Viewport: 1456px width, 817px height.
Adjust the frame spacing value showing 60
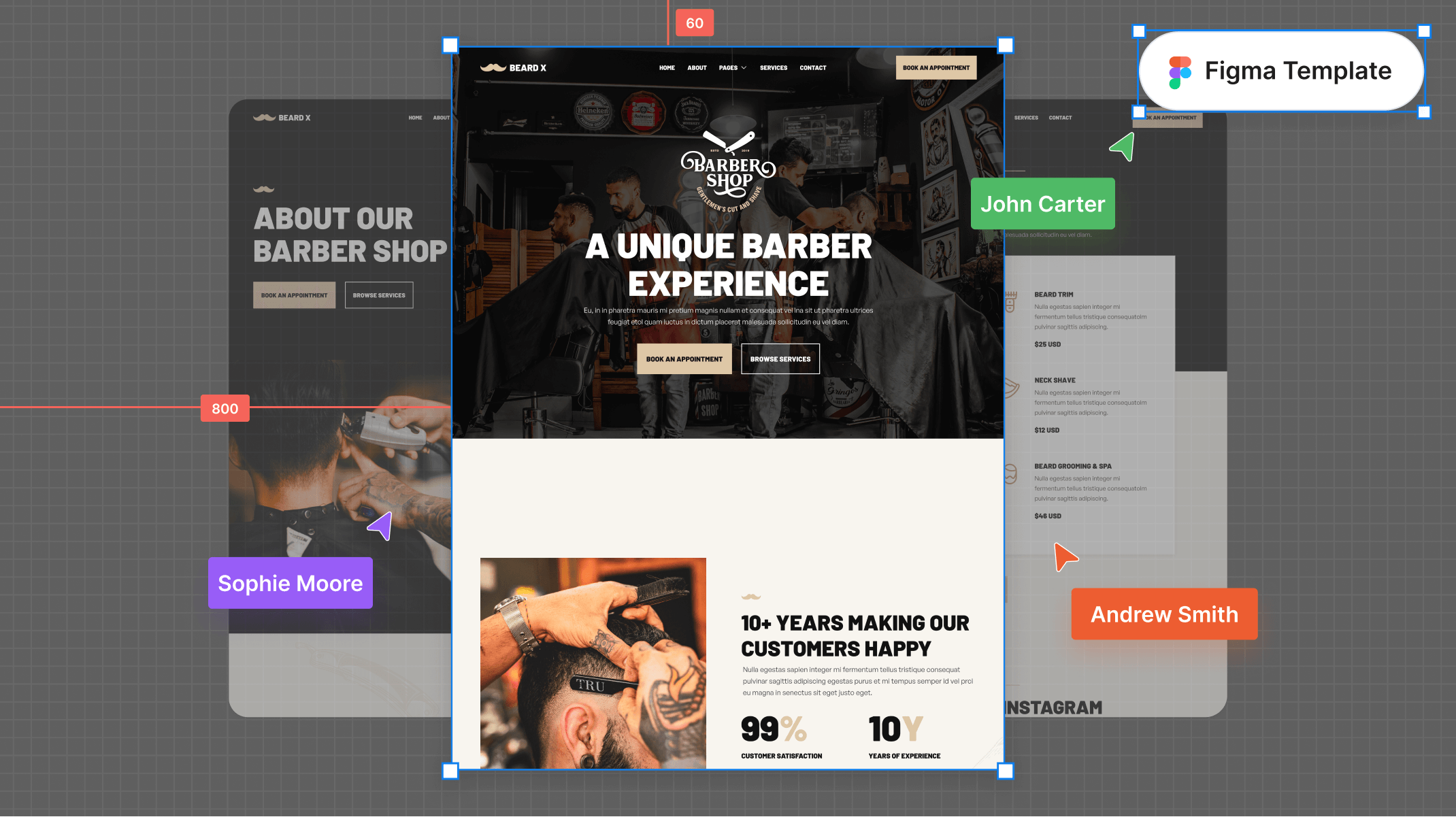click(x=695, y=22)
